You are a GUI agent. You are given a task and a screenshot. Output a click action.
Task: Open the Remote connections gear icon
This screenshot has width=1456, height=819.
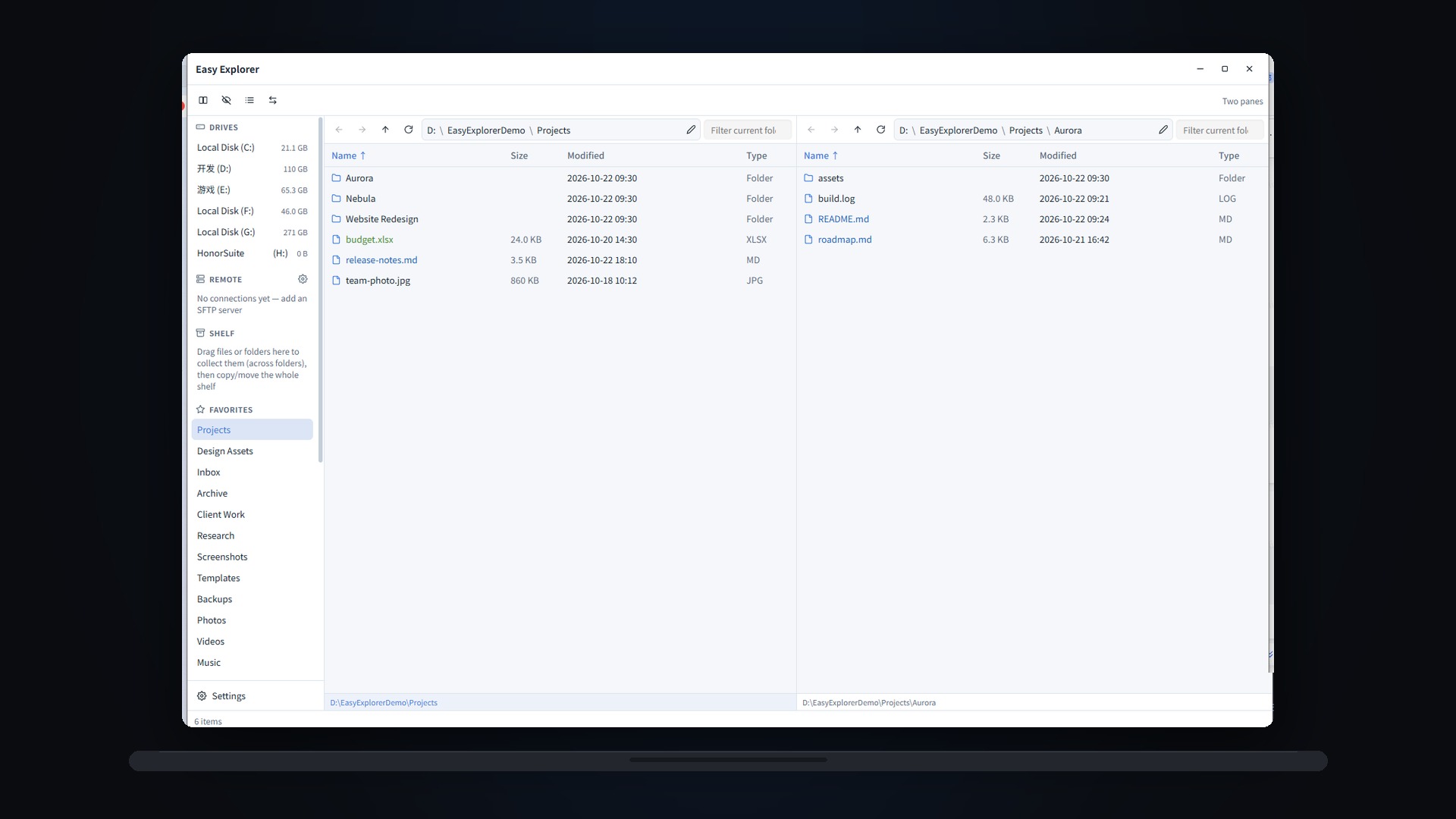coord(303,279)
